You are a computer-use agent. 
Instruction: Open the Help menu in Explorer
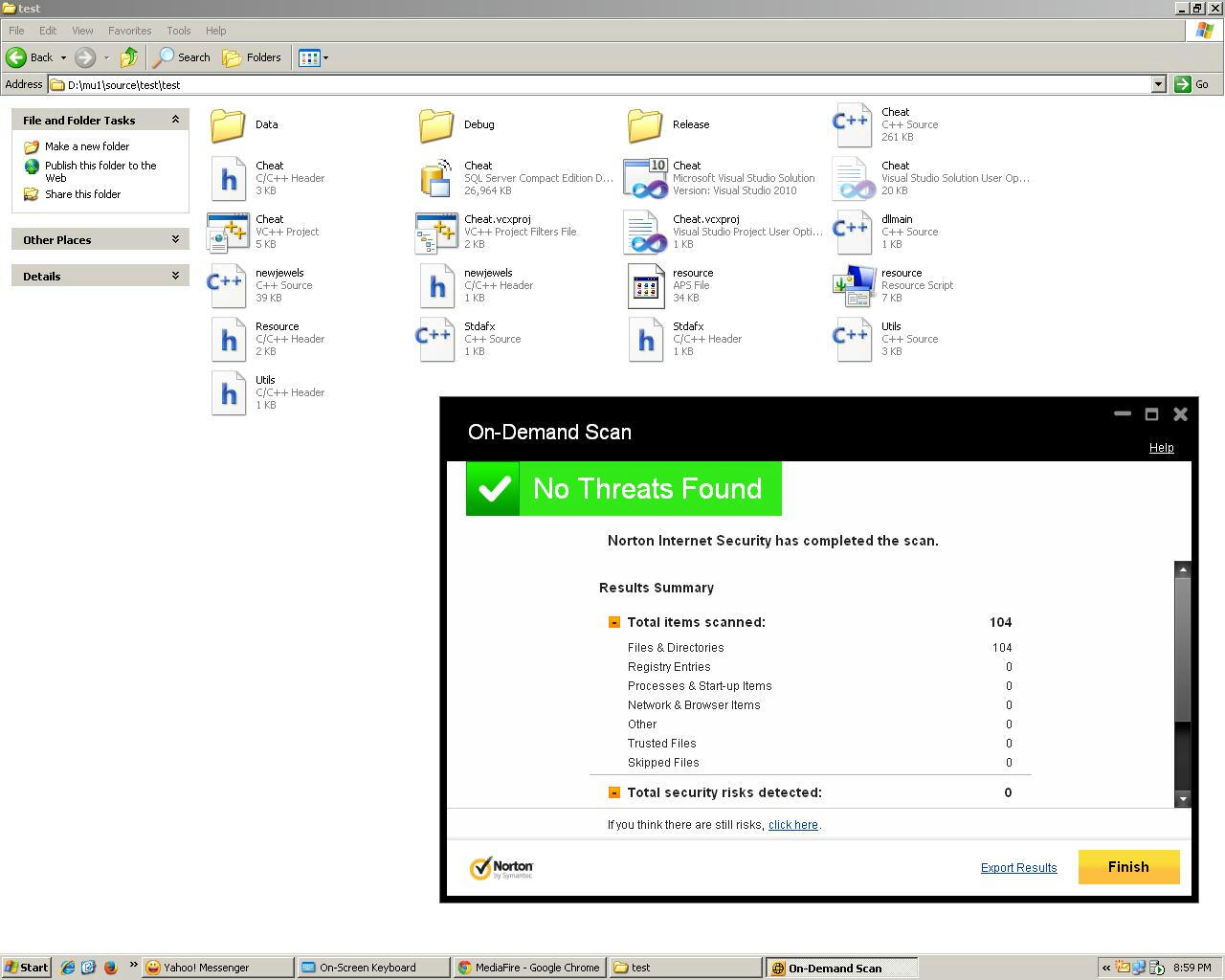216,31
